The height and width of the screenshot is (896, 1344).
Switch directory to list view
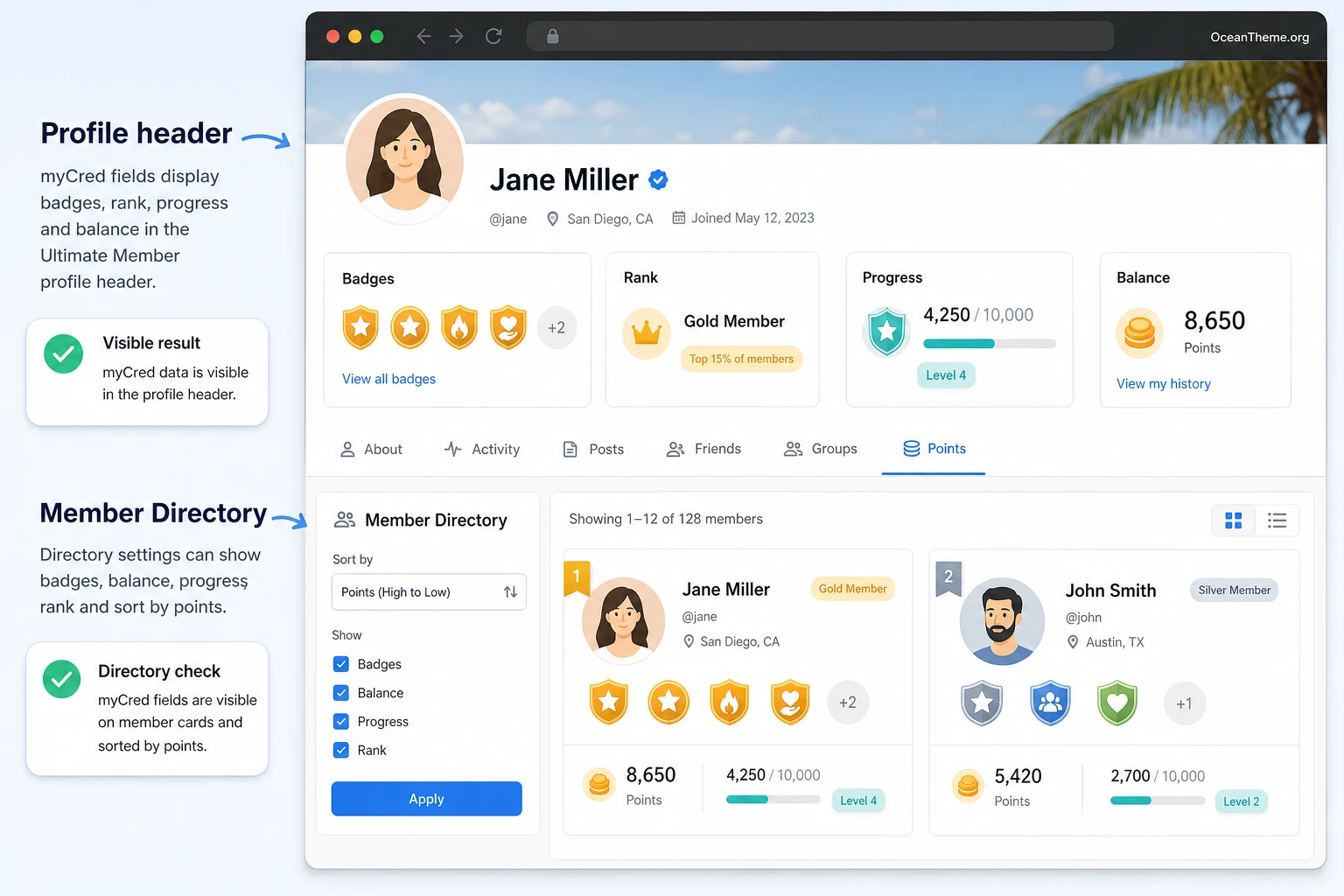tap(1277, 521)
